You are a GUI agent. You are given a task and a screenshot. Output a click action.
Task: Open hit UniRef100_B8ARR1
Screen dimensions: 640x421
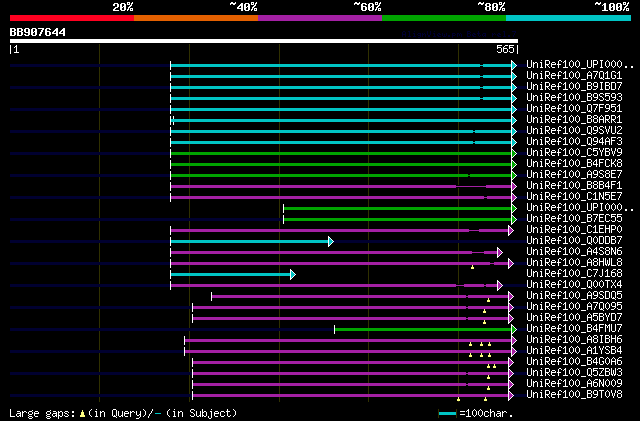(x=574, y=120)
